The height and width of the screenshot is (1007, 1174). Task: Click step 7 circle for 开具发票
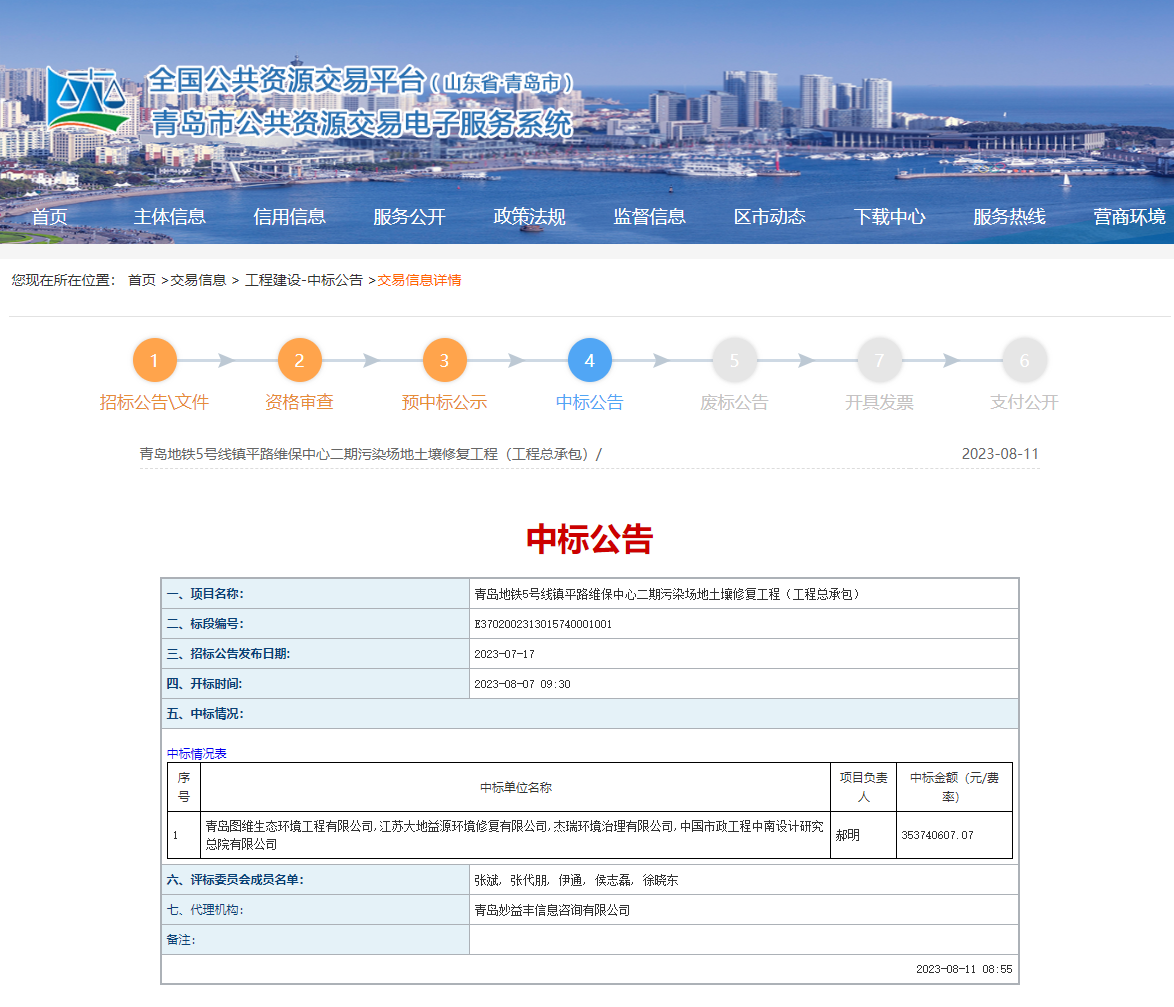879,361
